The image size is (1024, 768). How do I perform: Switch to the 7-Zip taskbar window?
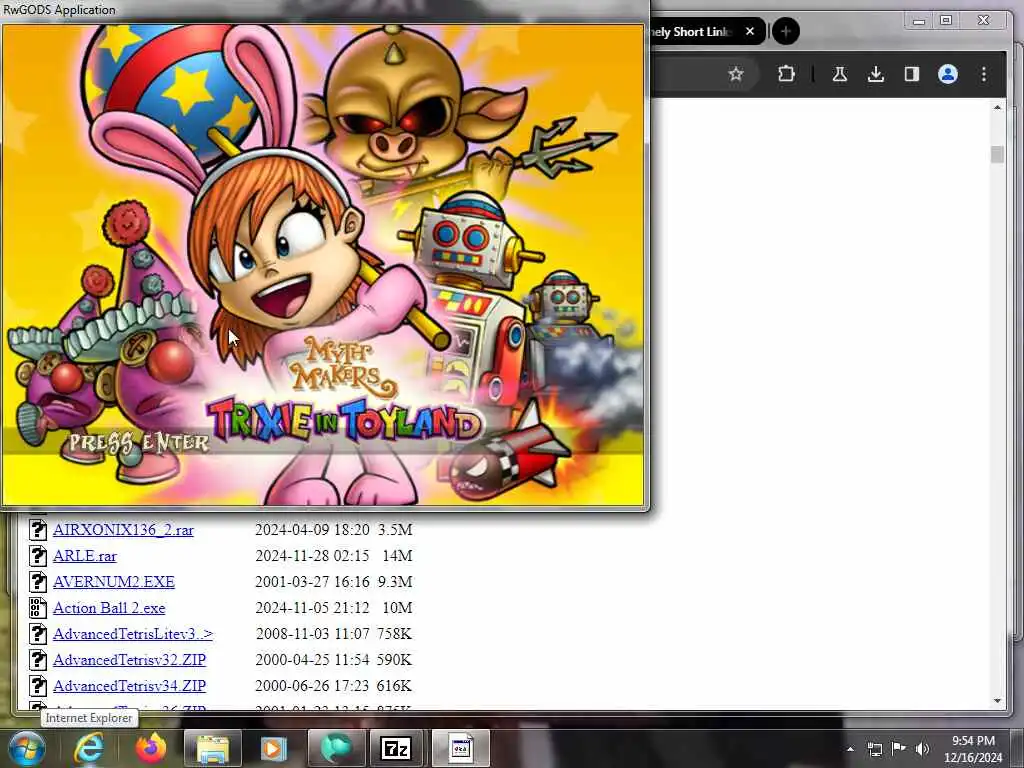pyautogui.click(x=396, y=748)
